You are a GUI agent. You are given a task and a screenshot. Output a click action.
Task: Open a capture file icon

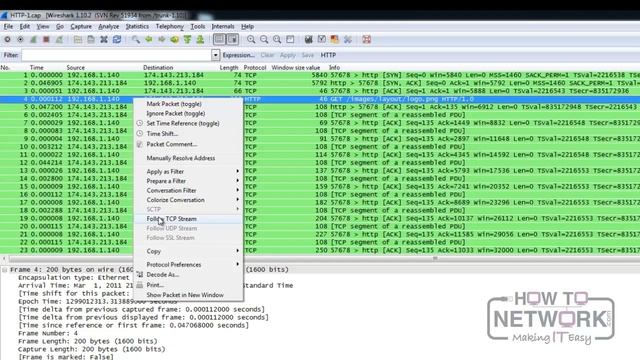[78, 40]
